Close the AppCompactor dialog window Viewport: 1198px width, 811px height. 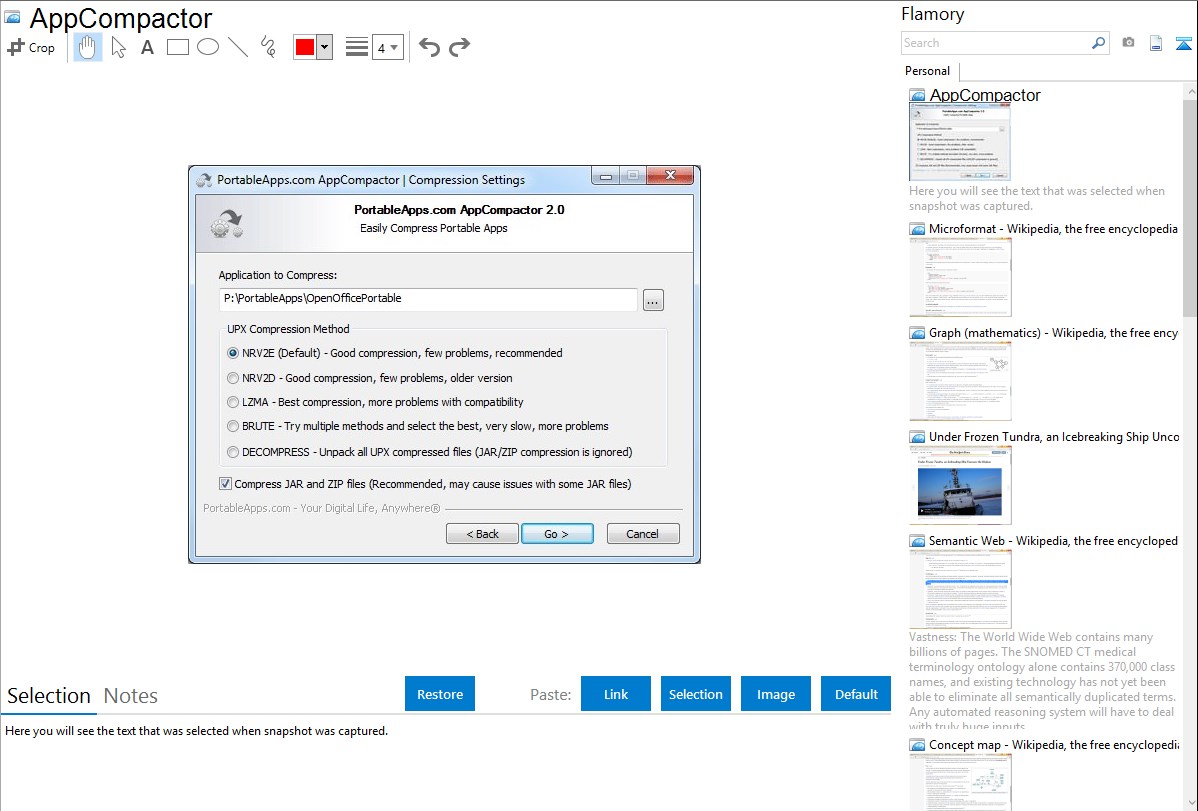point(670,176)
